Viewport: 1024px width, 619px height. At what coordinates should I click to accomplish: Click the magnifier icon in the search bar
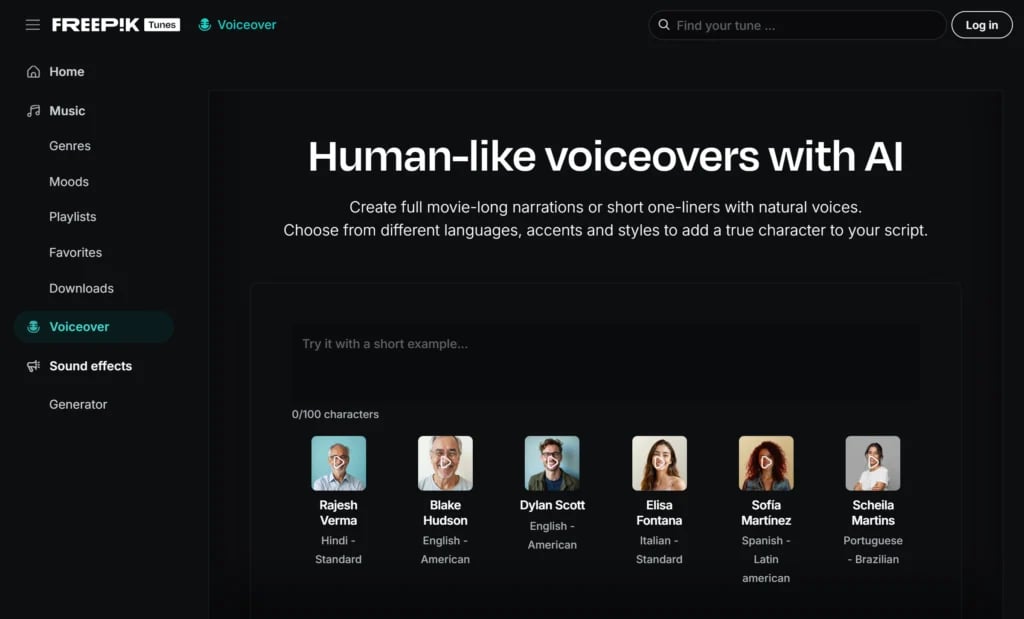[x=664, y=25]
